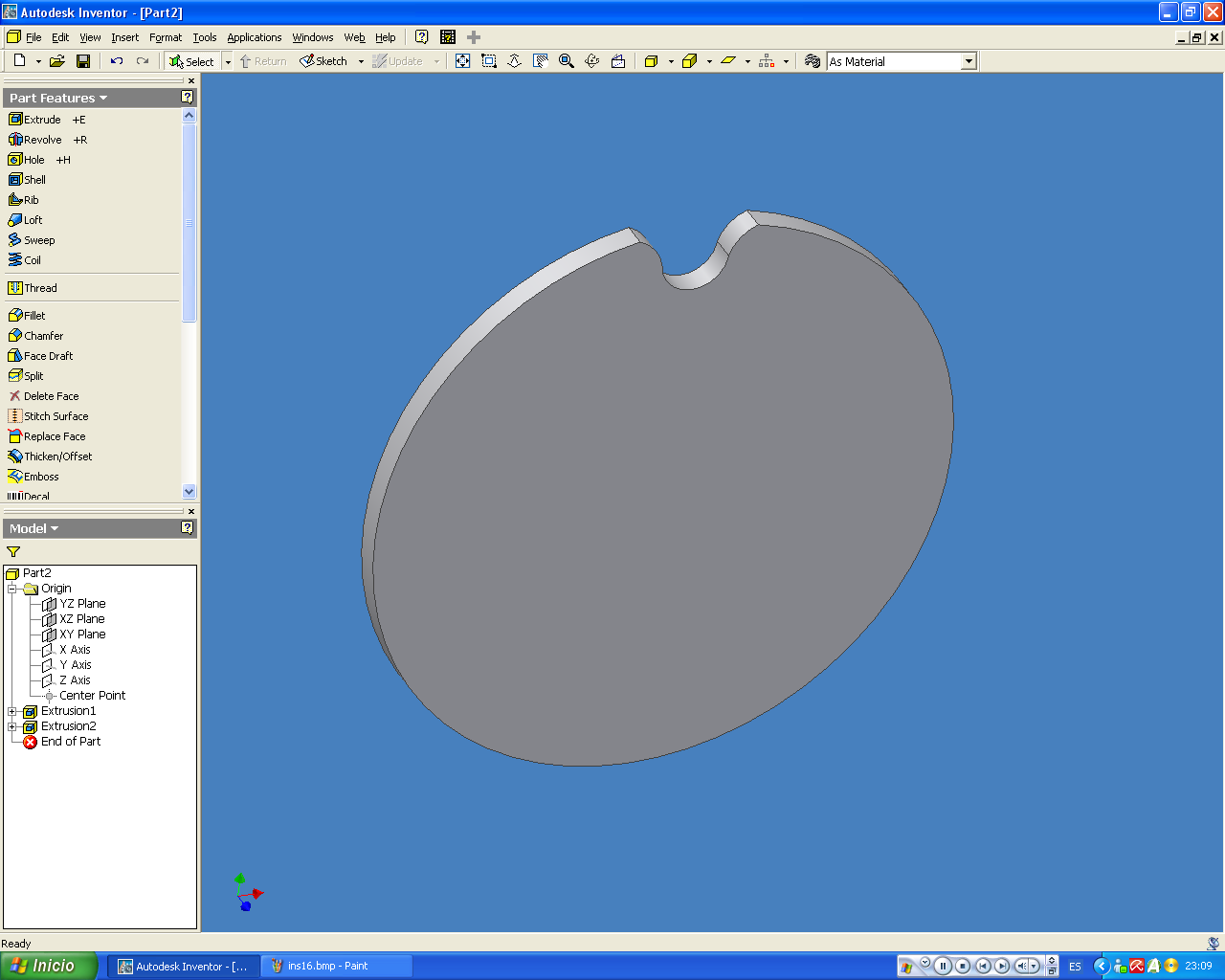Image resolution: width=1225 pixels, height=980 pixels.
Task: Open the Edit menu
Action: click(60, 37)
